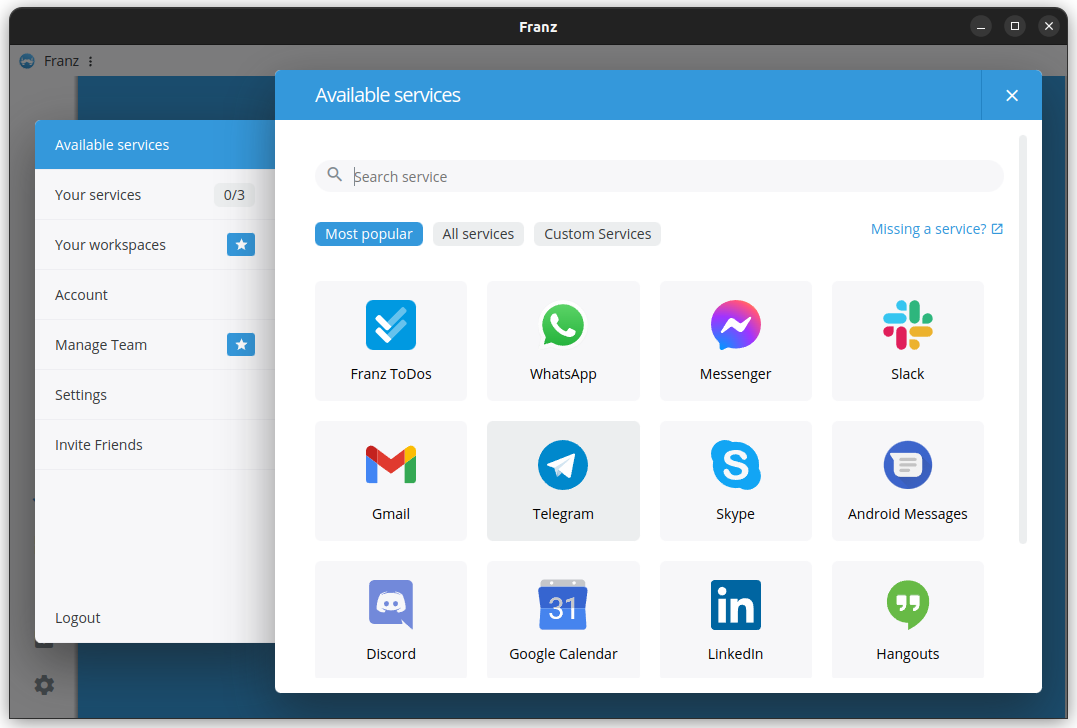Select the Franz ToDos service

[x=391, y=341]
